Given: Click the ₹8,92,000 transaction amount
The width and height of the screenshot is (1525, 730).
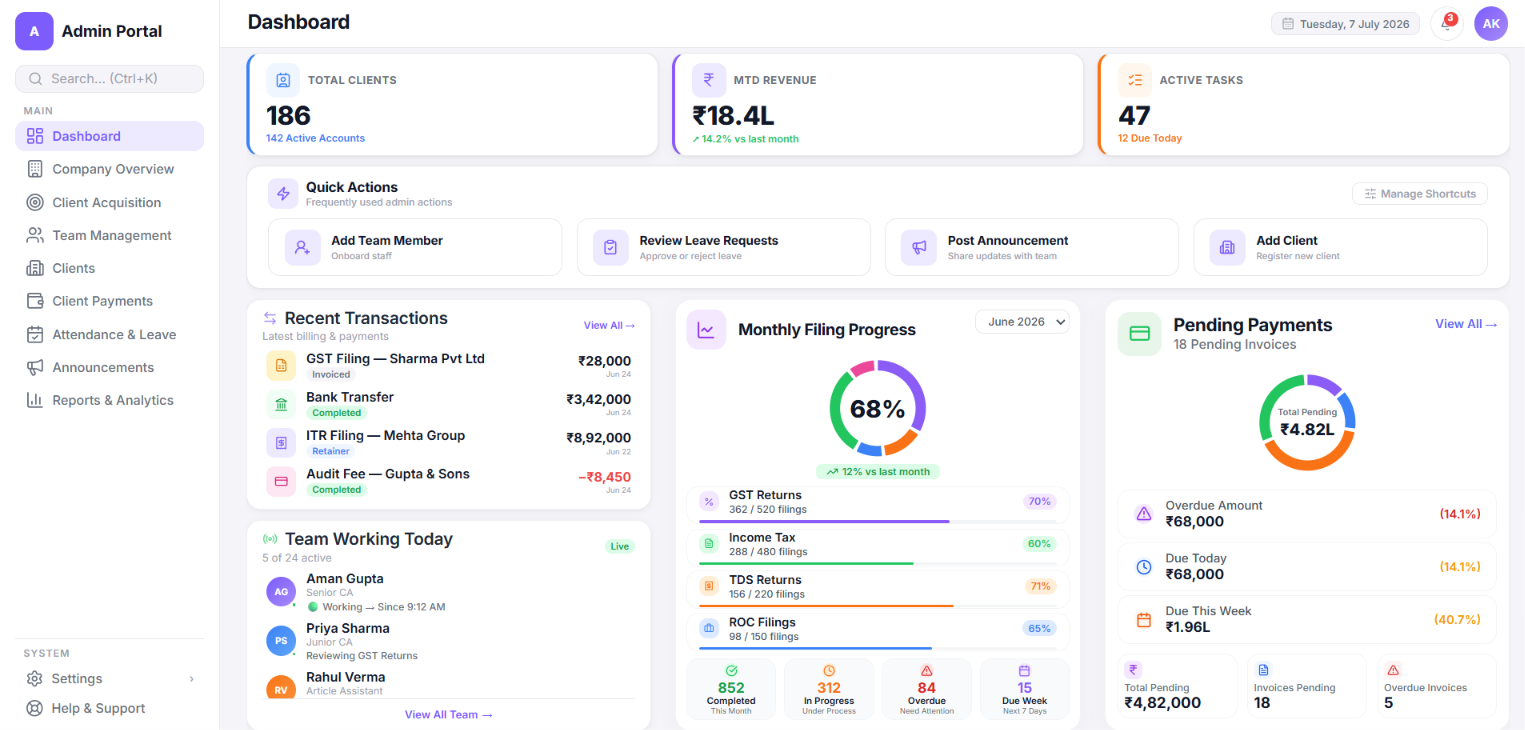Looking at the screenshot, I should click(598, 438).
